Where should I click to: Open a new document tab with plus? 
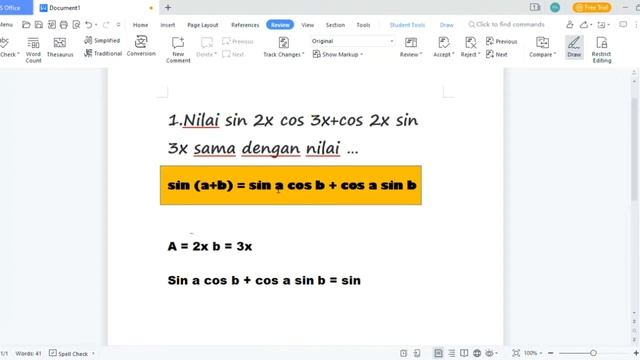point(168,7)
